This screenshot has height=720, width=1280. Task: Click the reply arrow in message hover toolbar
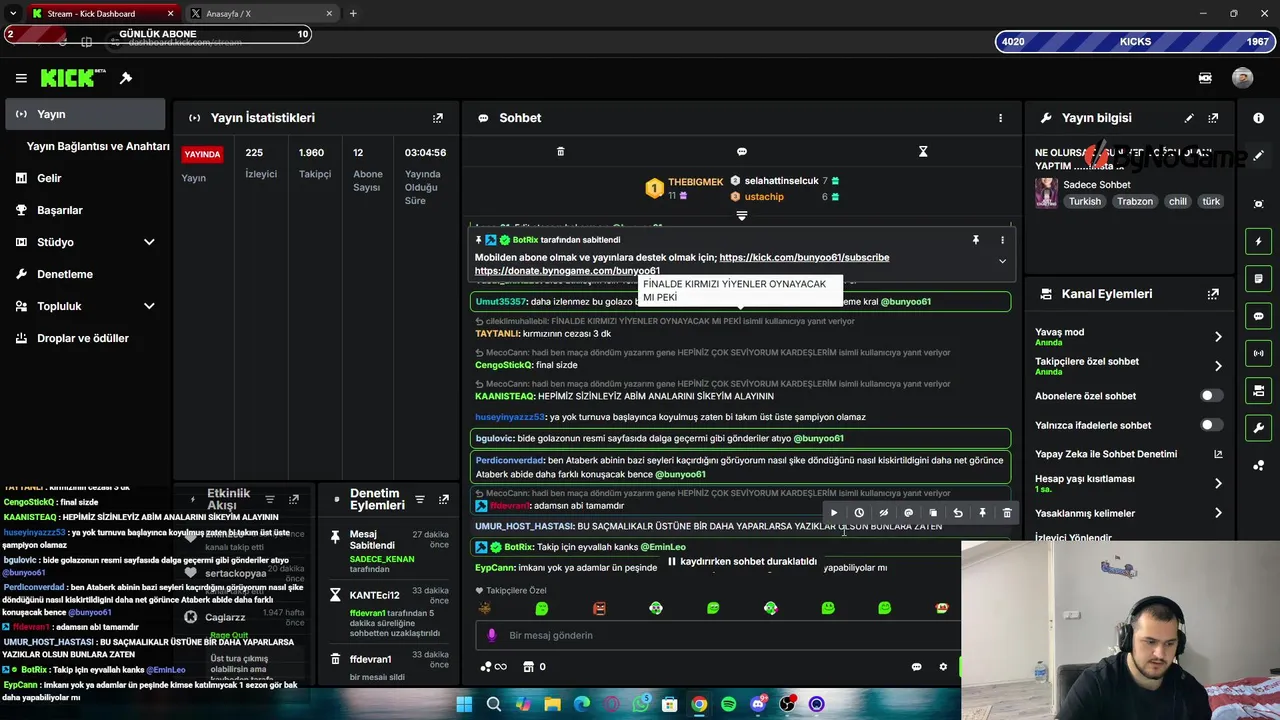click(957, 513)
